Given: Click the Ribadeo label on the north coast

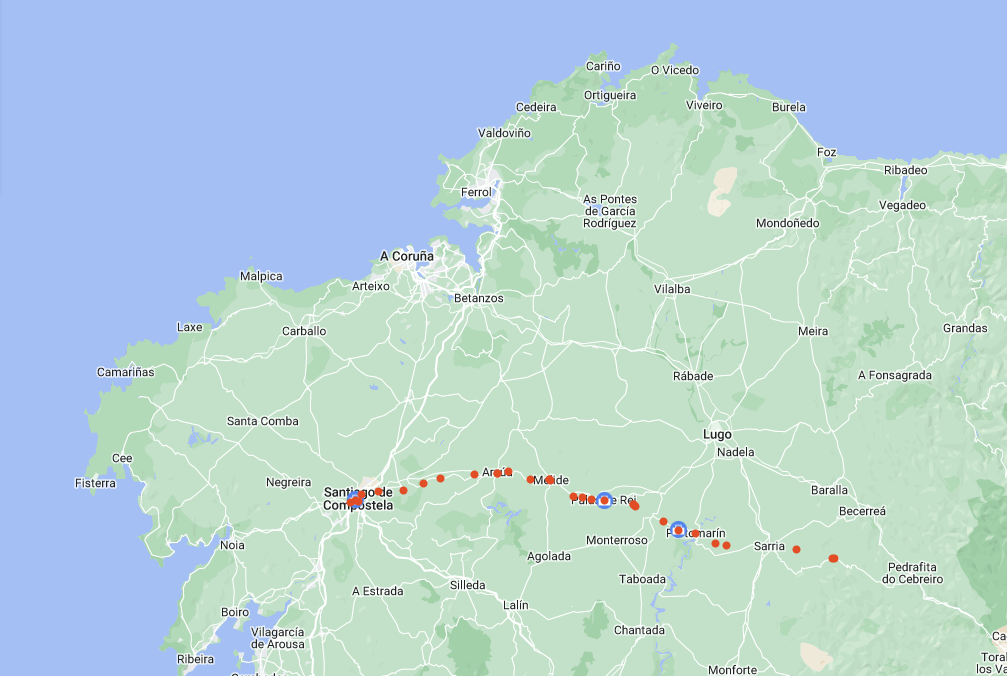Looking at the screenshot, I should tap(906, 170).
